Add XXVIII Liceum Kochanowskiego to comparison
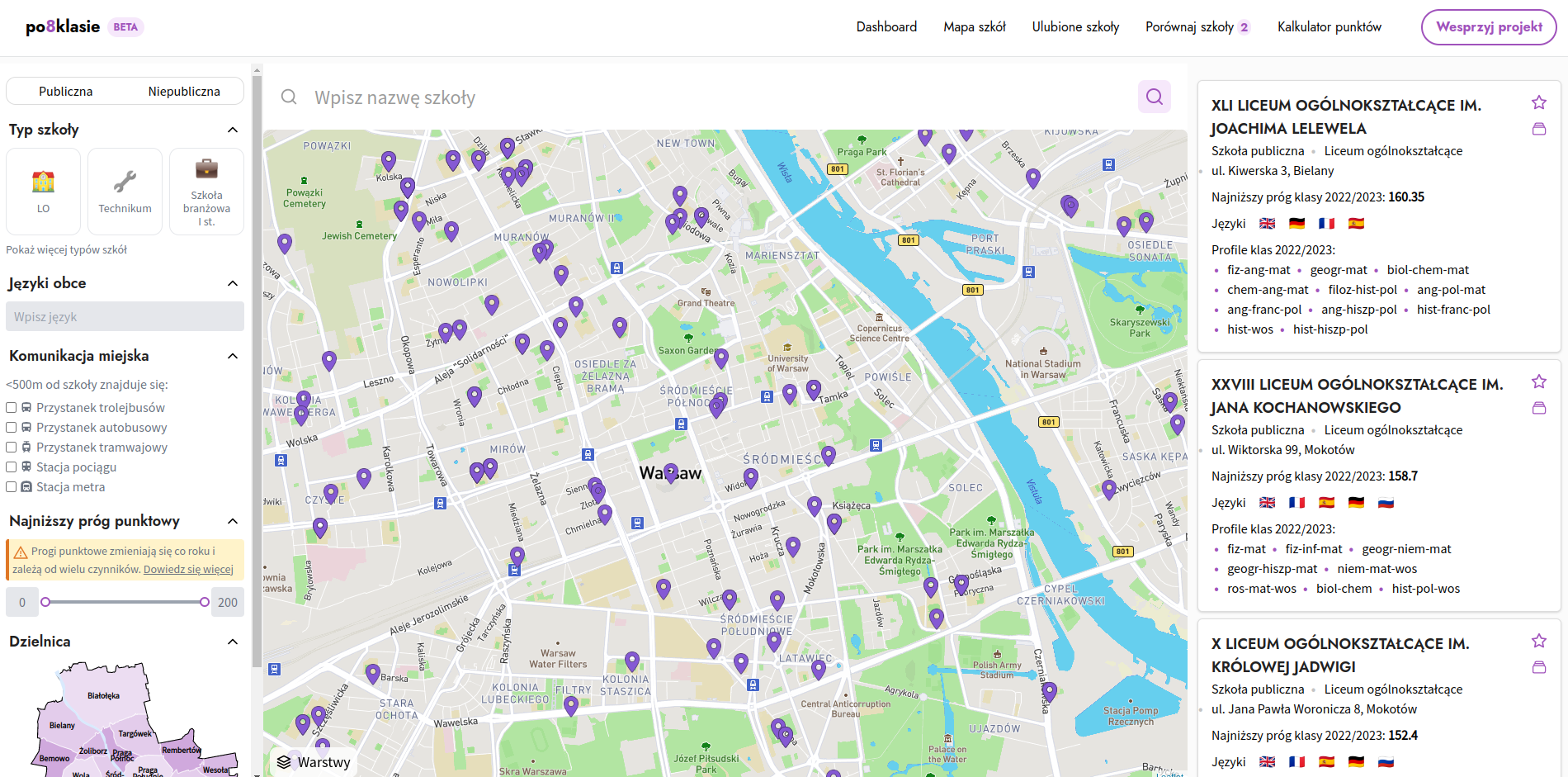 1538,408
